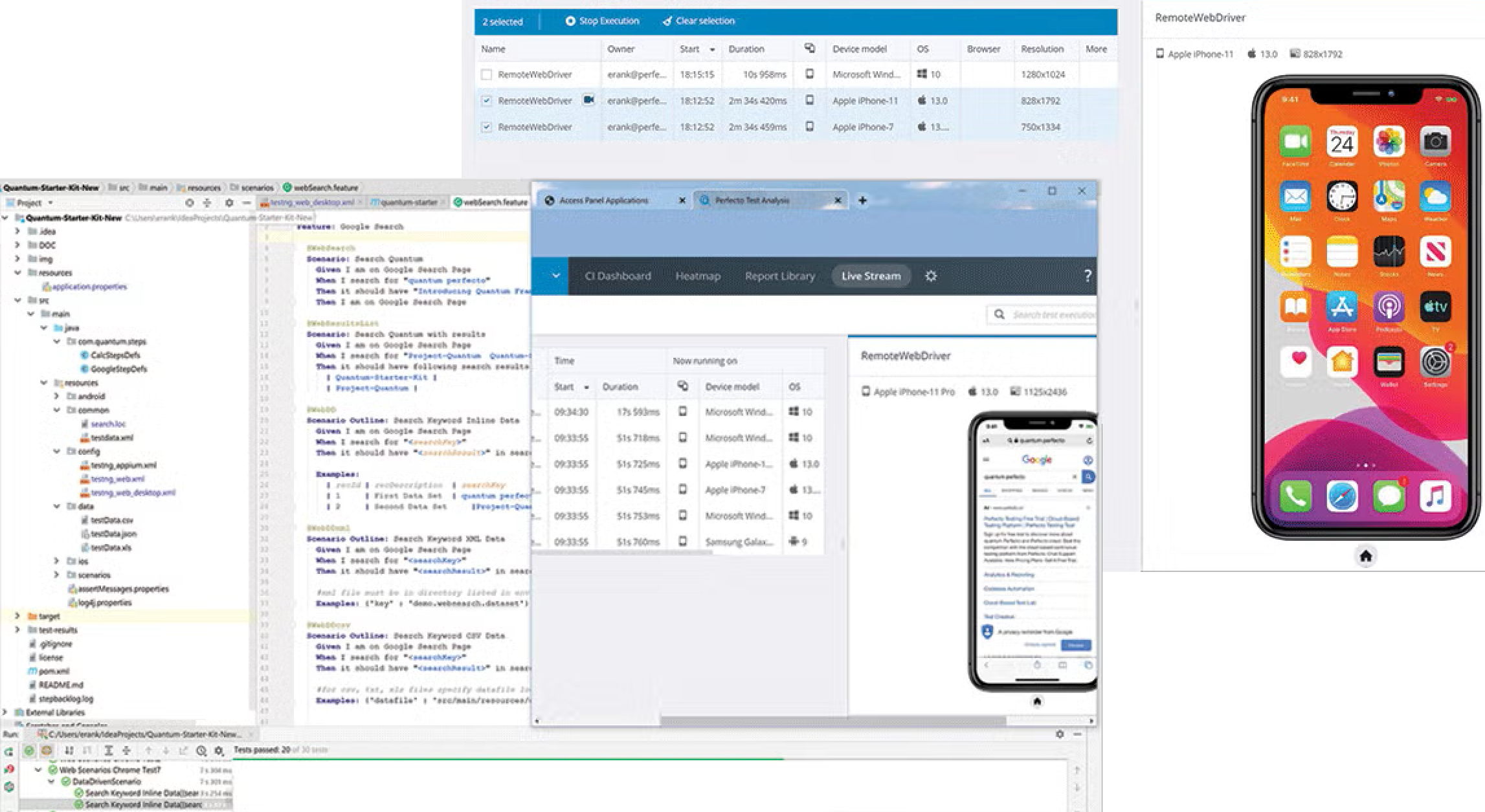The width and height of the screenshot is (1485, 812).
Task: Click the rerun icon in the Run panel
Action: [9, 752]
